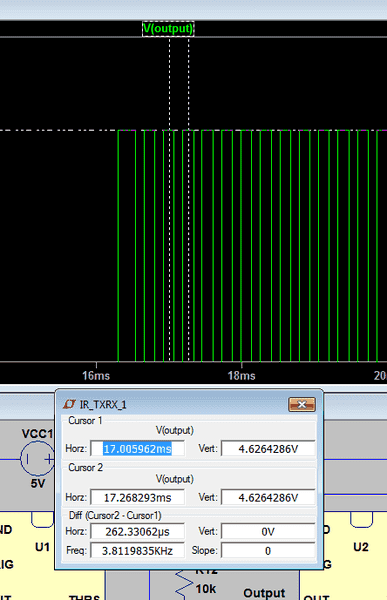Viewport: 387px width, 600px height.
Task: Click Cursor 2 Horz field 17.268293ms
Action: click(137, 497)
